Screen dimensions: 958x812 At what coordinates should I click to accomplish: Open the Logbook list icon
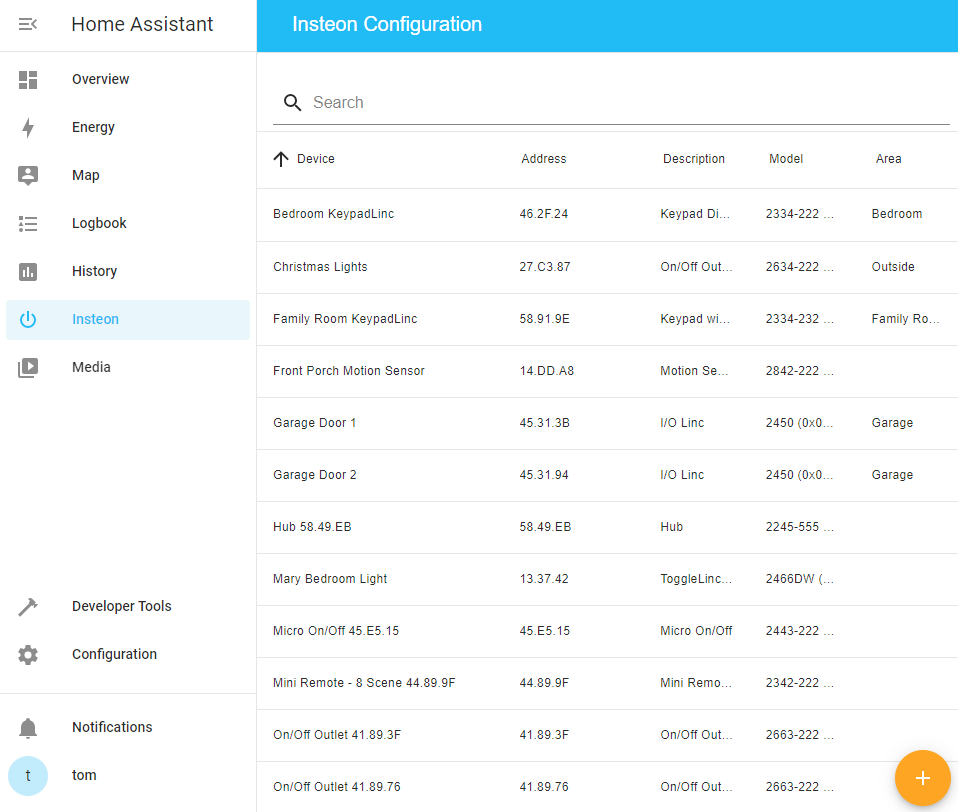[x=28, y=223]
